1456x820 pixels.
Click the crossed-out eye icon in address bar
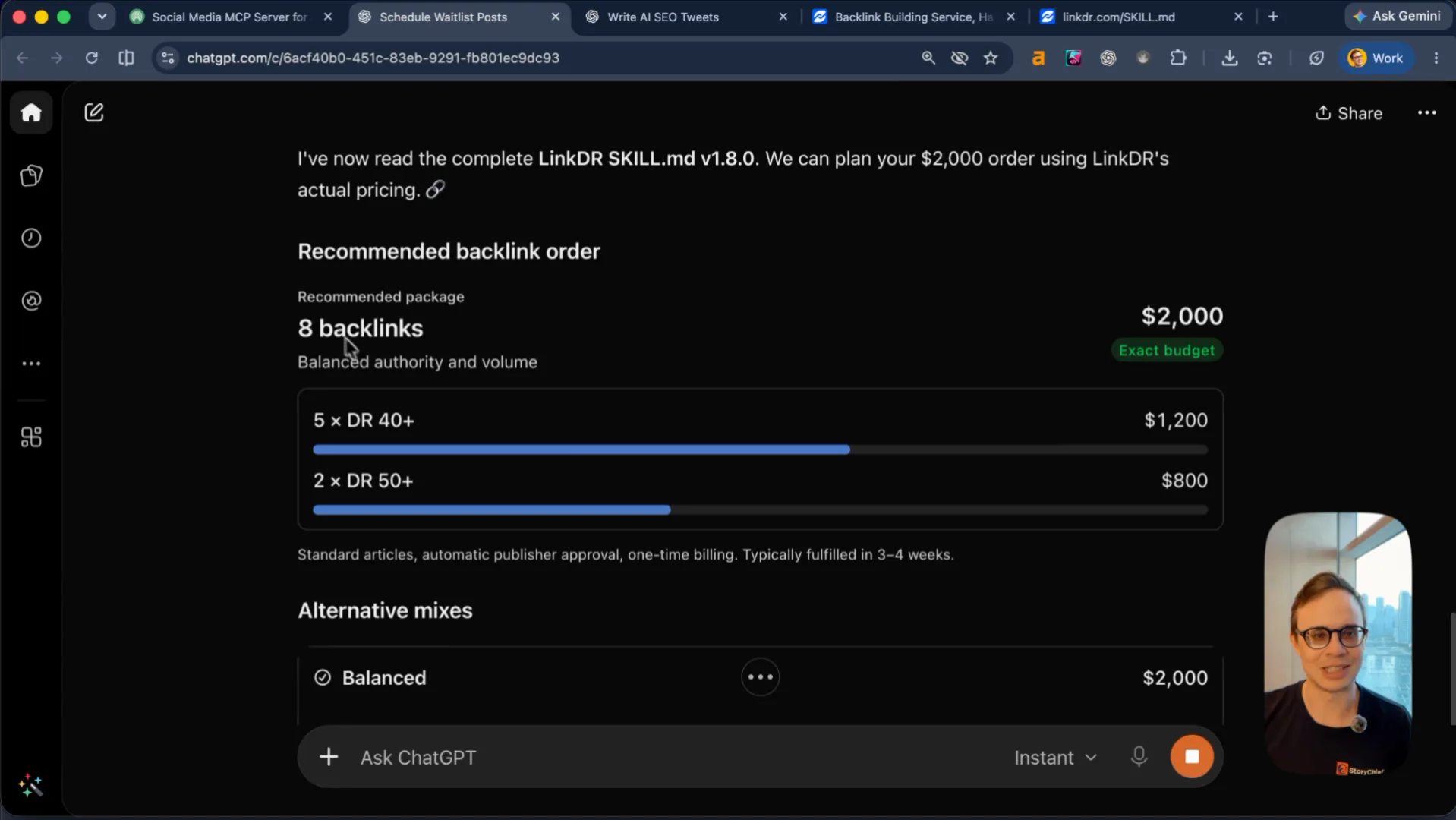pyautogui.click(x=960, y=58)
